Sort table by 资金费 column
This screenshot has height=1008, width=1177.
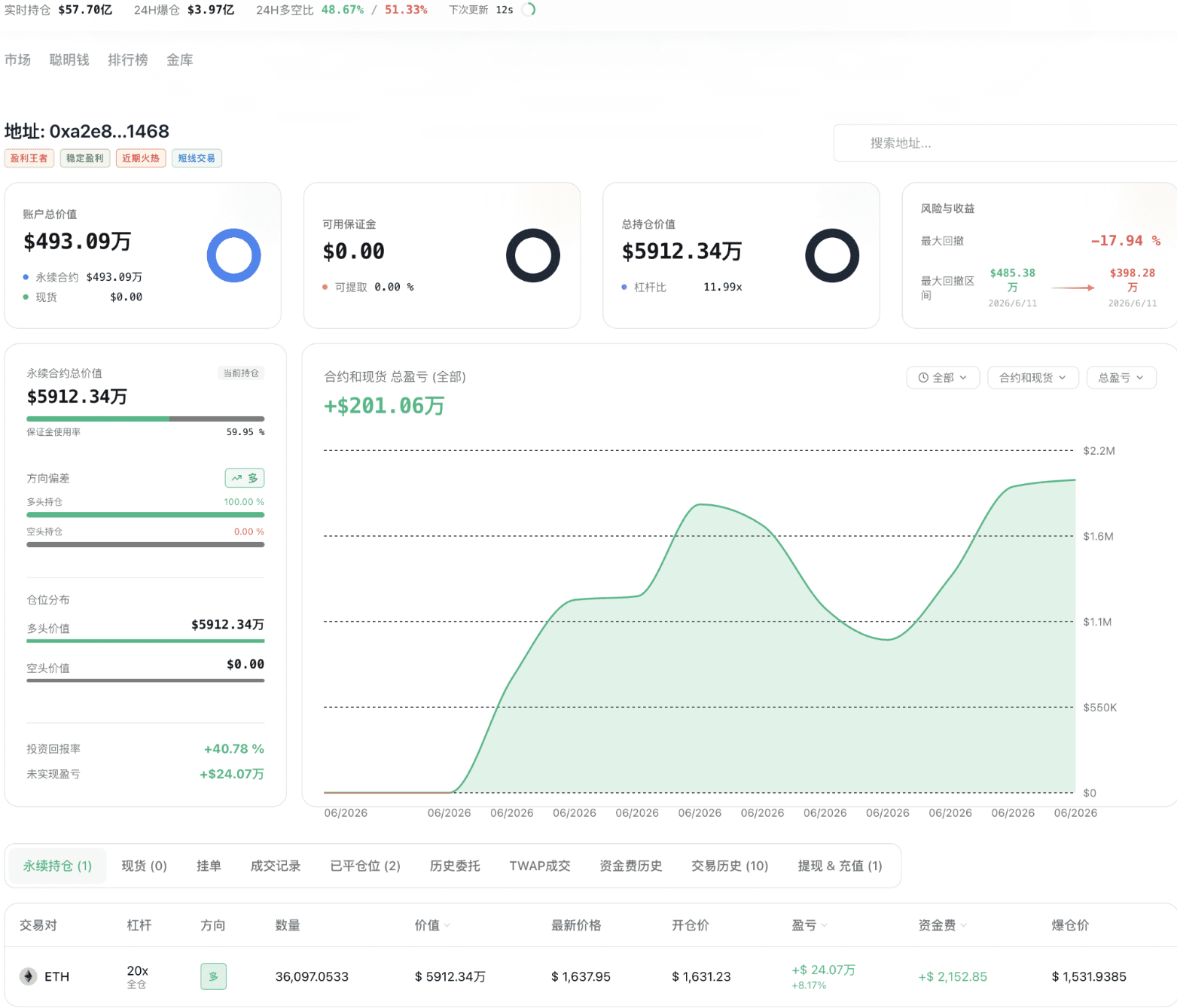(x=942, y=925)
